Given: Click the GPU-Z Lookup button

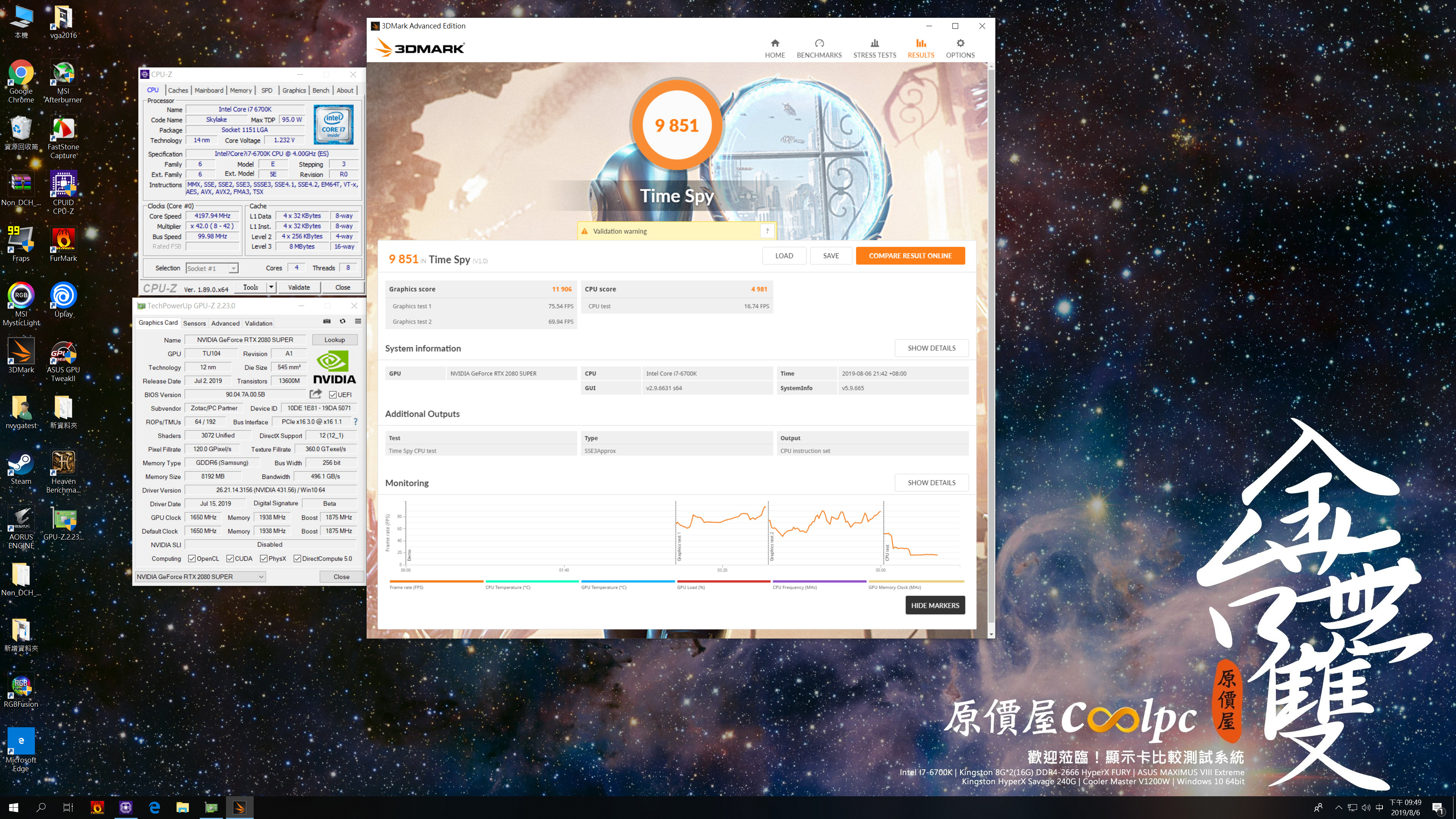Looking at the screenshot, I should coord(334,340).
